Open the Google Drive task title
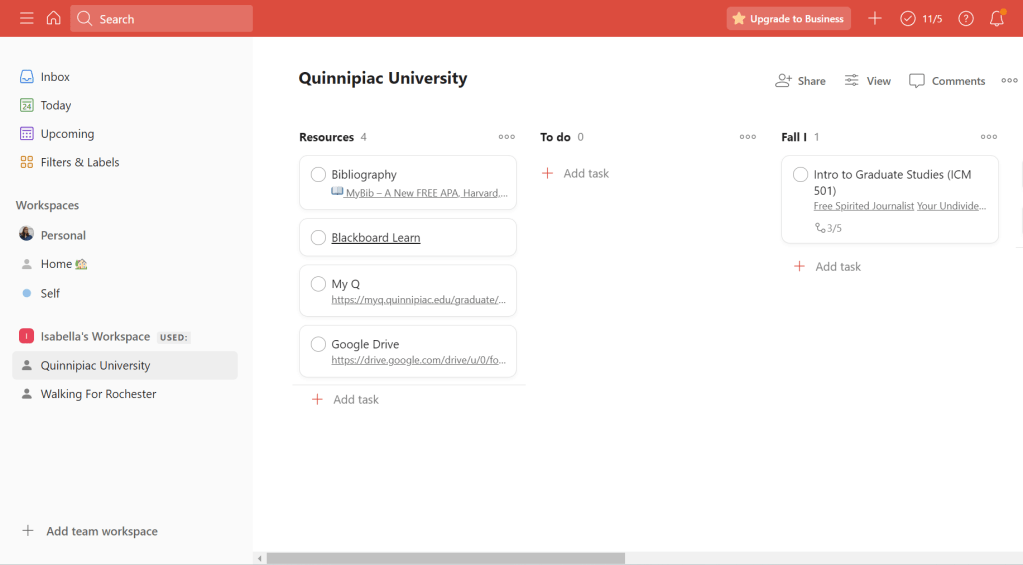 pyautogui.click(x=365, y=344)
